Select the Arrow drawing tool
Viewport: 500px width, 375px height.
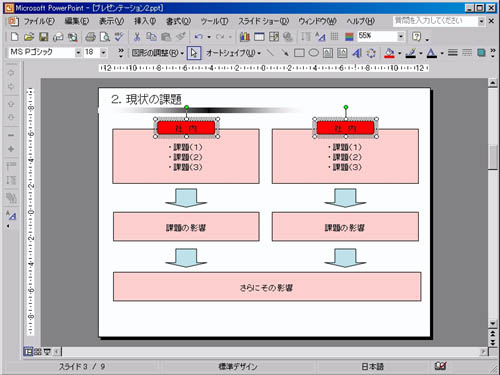click(x=285, y=53)
